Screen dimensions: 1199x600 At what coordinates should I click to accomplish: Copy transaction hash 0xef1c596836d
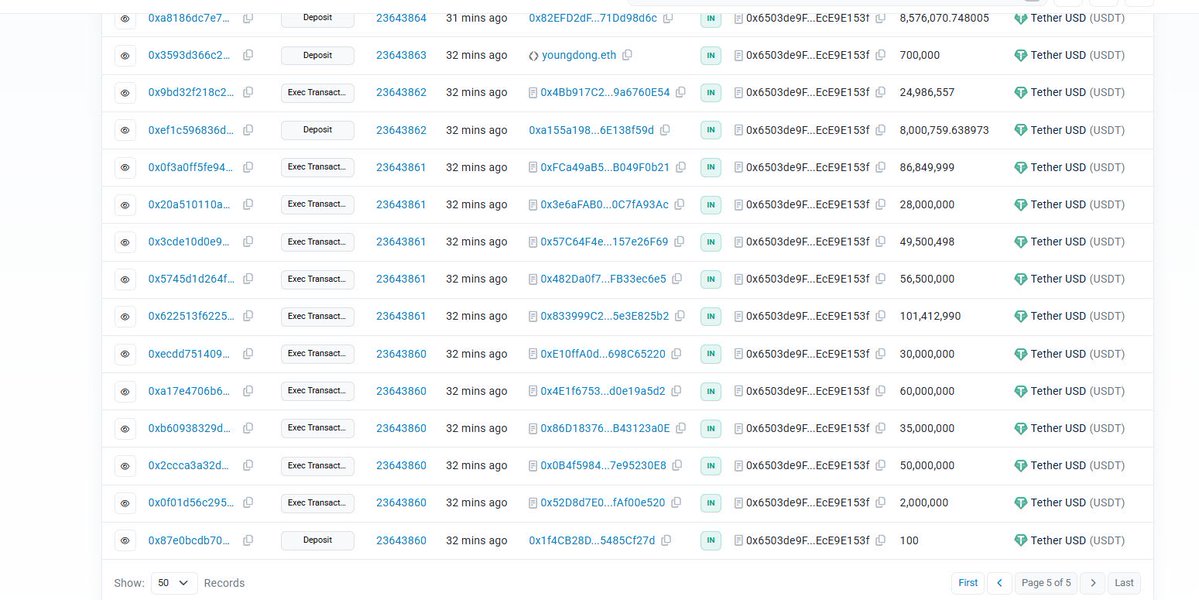248,130
